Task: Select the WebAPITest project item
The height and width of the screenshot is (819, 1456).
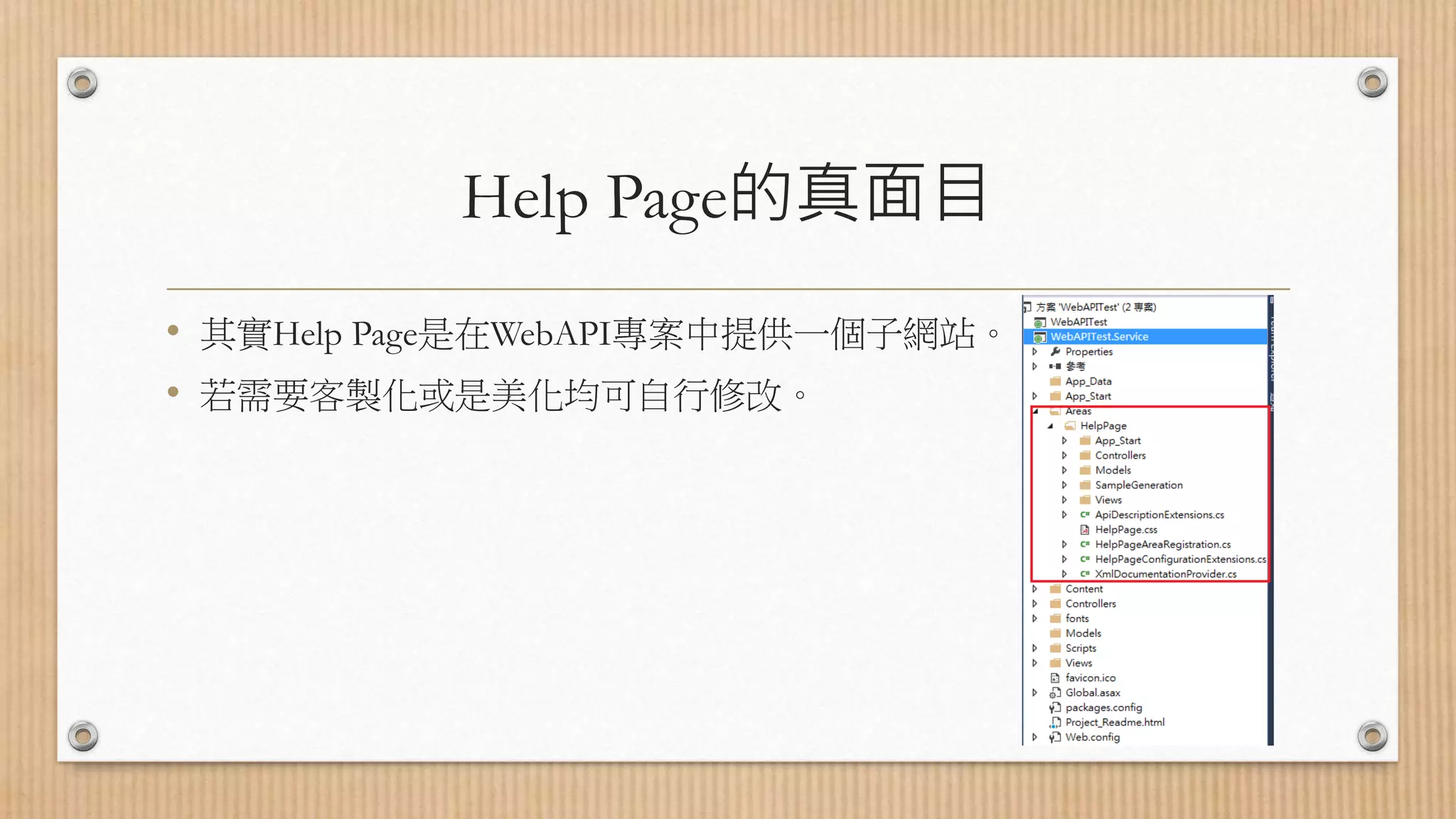Action: coord(1078,322)
